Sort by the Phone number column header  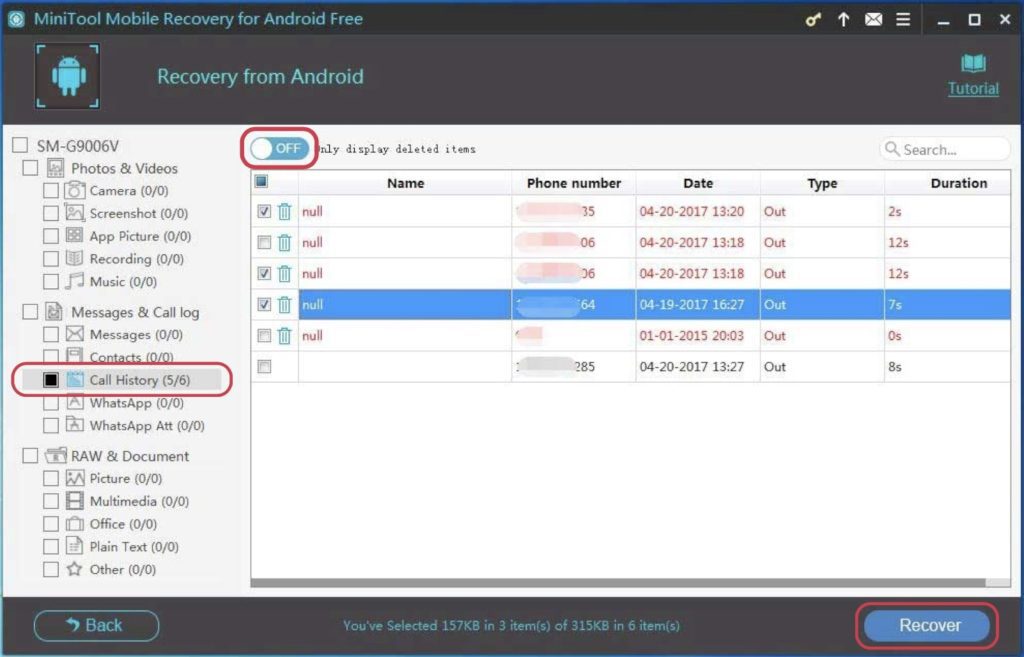(x=573, y=184)
